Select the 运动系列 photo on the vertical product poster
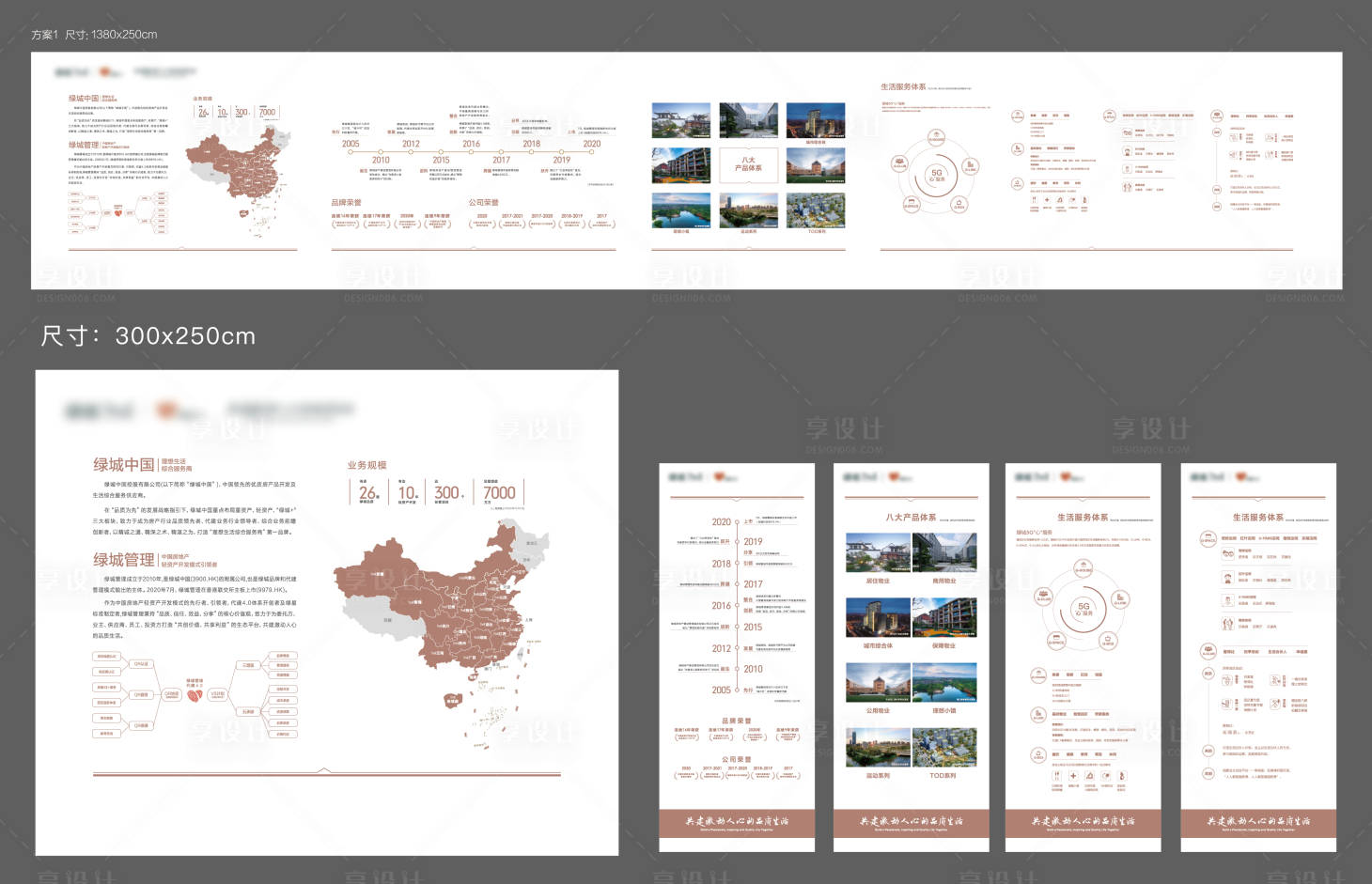The image size is (1372, 884). pos(878,748)
